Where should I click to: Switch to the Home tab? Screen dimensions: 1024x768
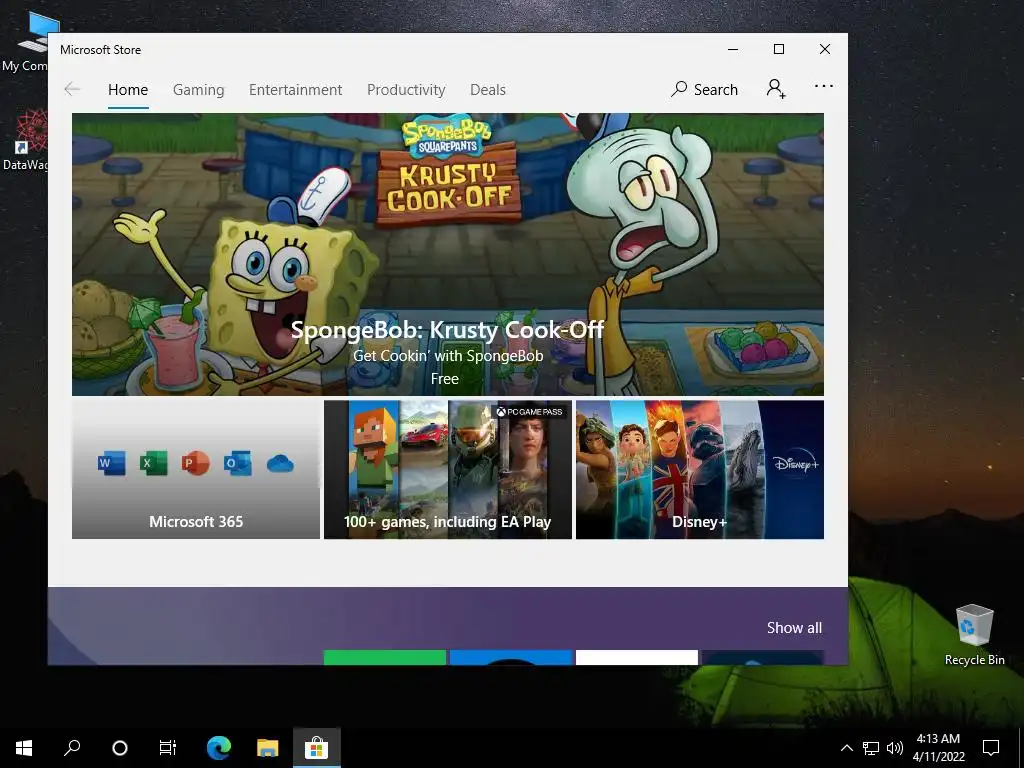(x=128, y=89)
